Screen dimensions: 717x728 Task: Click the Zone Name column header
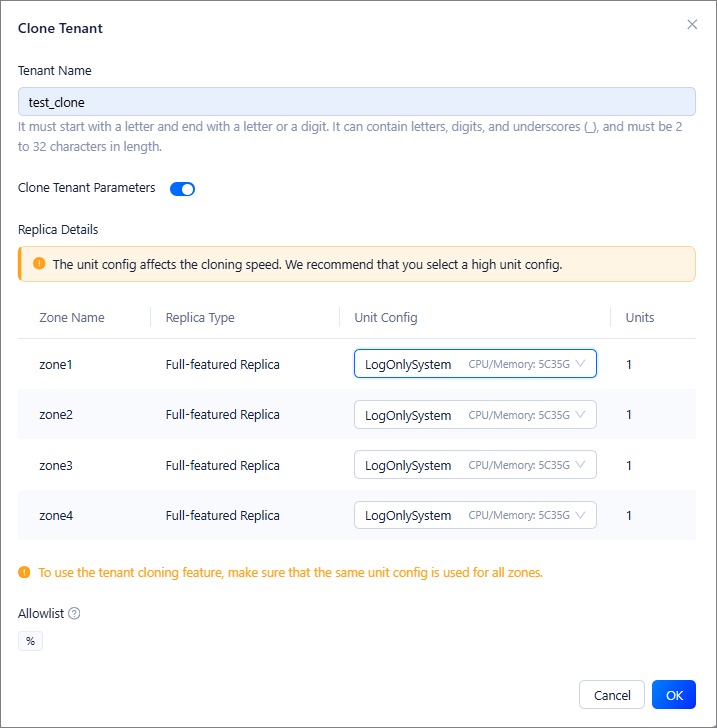[72, 318]
